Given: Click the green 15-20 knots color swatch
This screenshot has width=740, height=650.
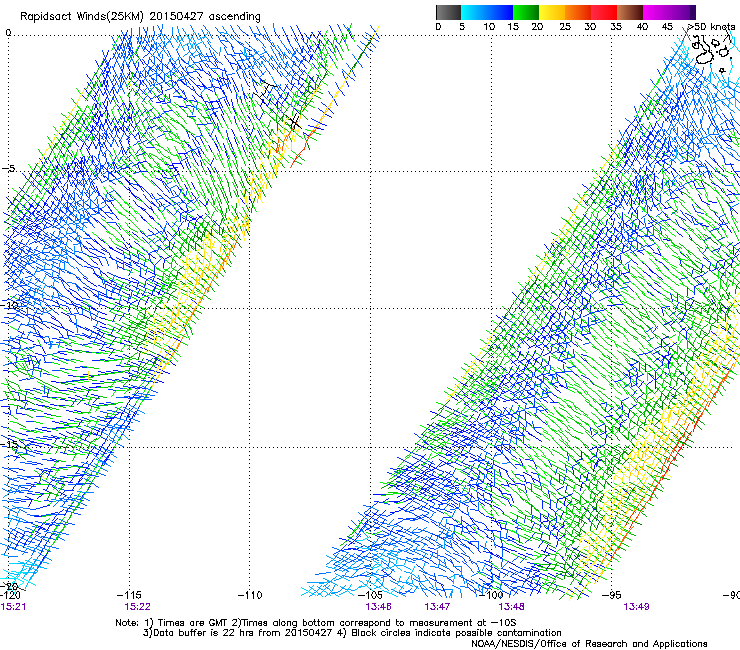Looking at the screenshot, I should (526, 12).
